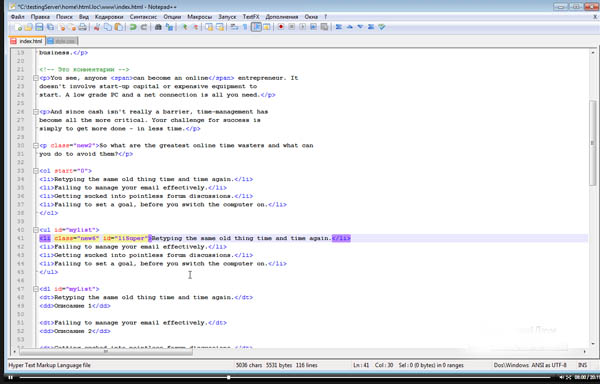Start macro recording with red dot icon
The height and width of the screenshot is (384, 600).
click(x=281, y=27)
